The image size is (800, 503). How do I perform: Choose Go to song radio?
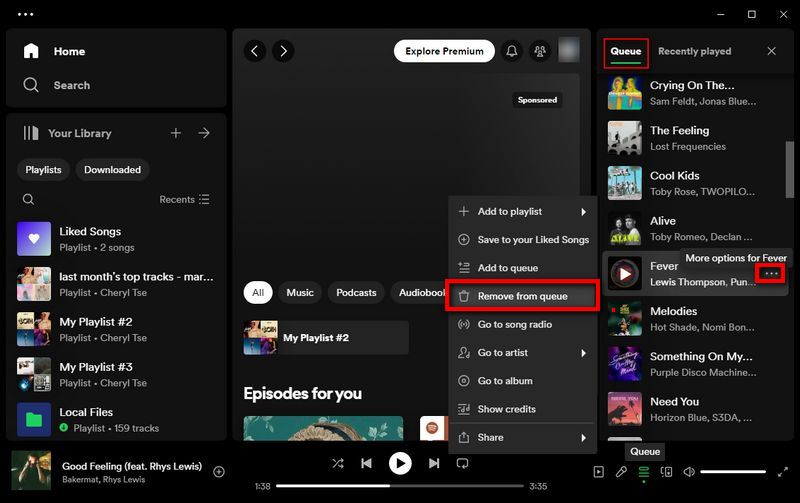(522, 324)
